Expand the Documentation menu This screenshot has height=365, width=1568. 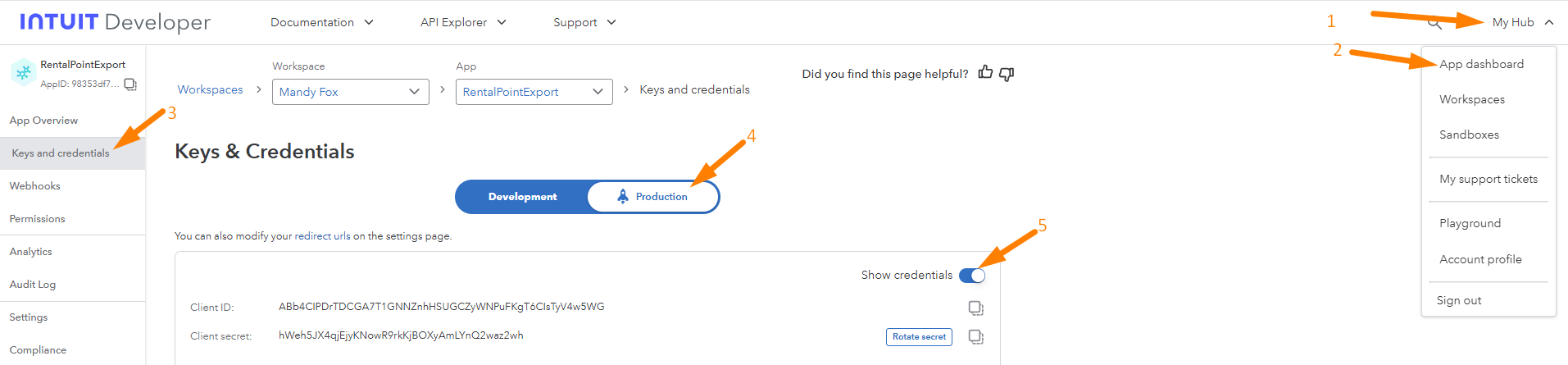pyautogui.click(x=321, y=22)
